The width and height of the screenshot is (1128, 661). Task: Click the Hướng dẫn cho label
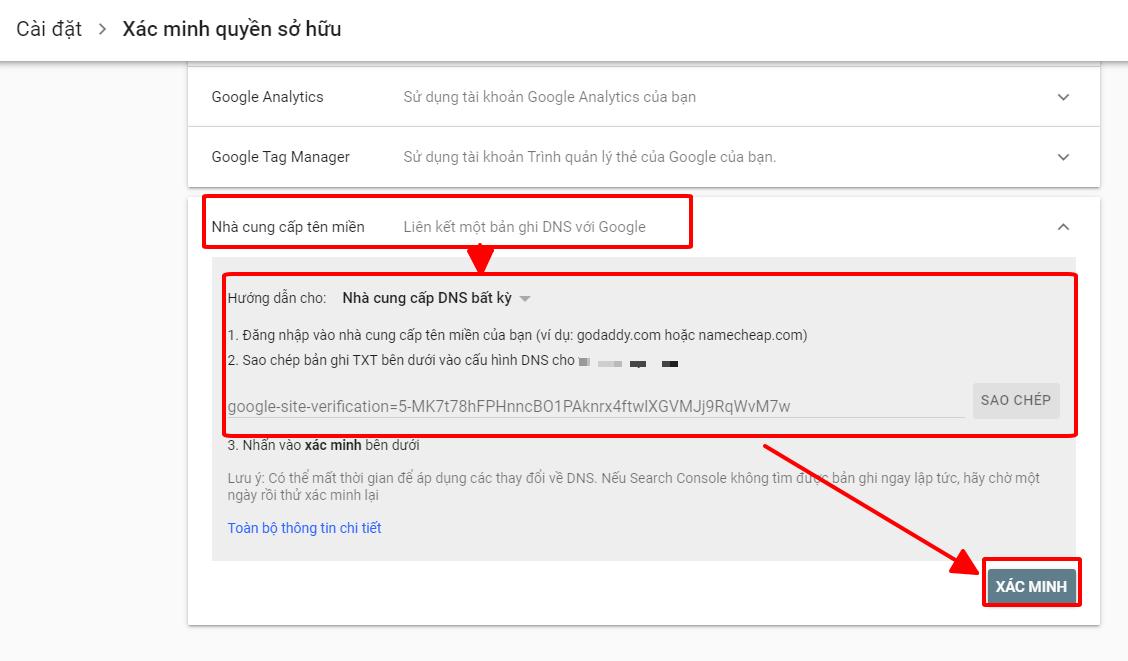tap(277, 298)
